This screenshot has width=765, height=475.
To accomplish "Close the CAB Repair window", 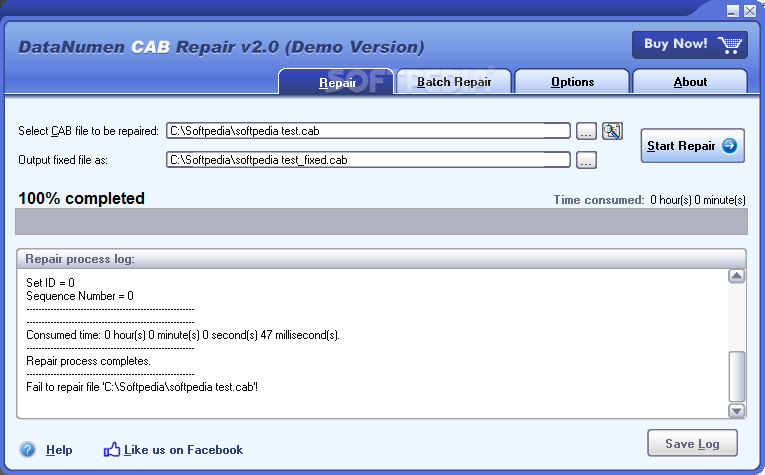I will (x=750, y=11).
